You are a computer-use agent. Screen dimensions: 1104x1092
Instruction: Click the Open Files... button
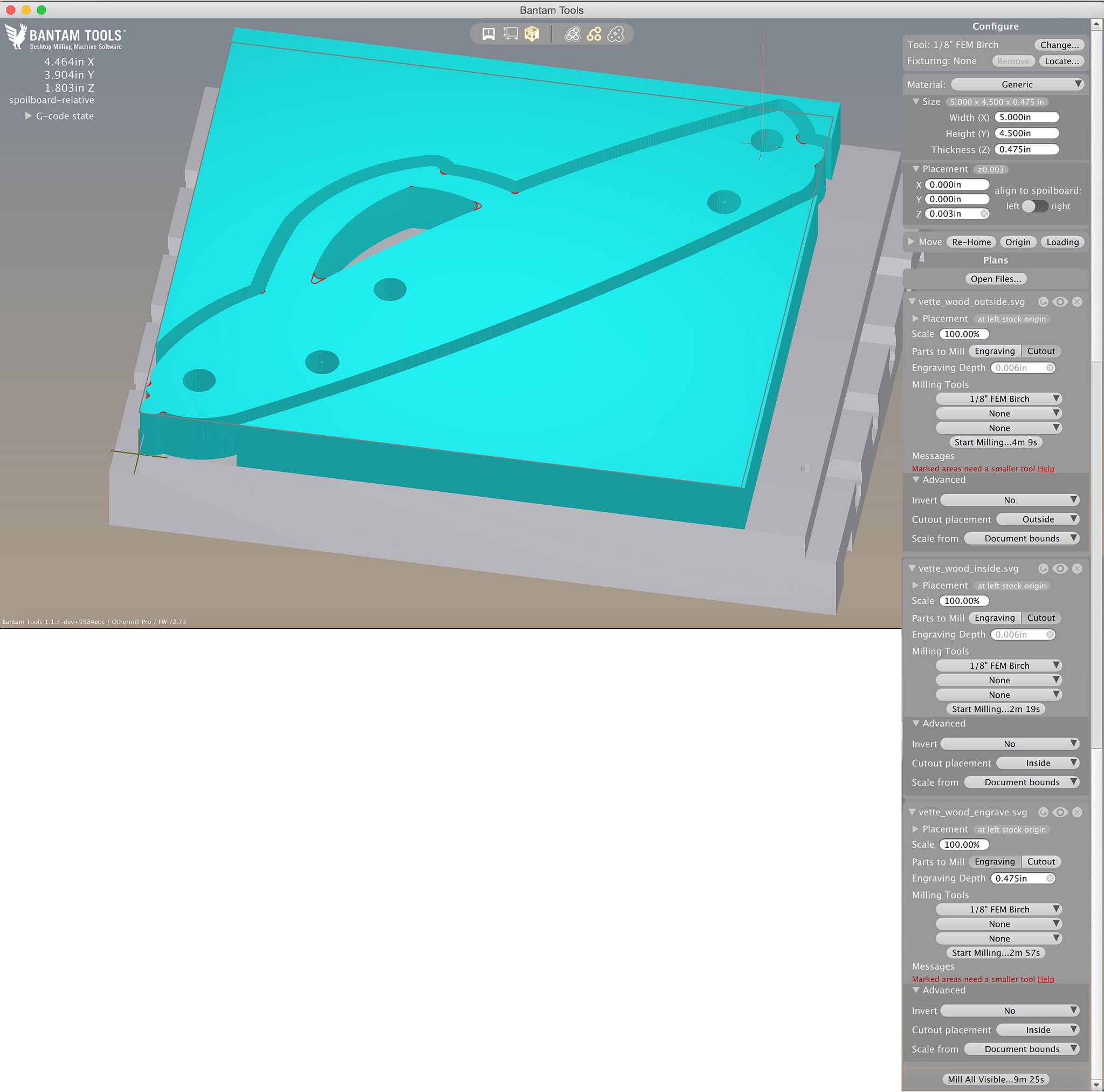(x=996, y=279)
